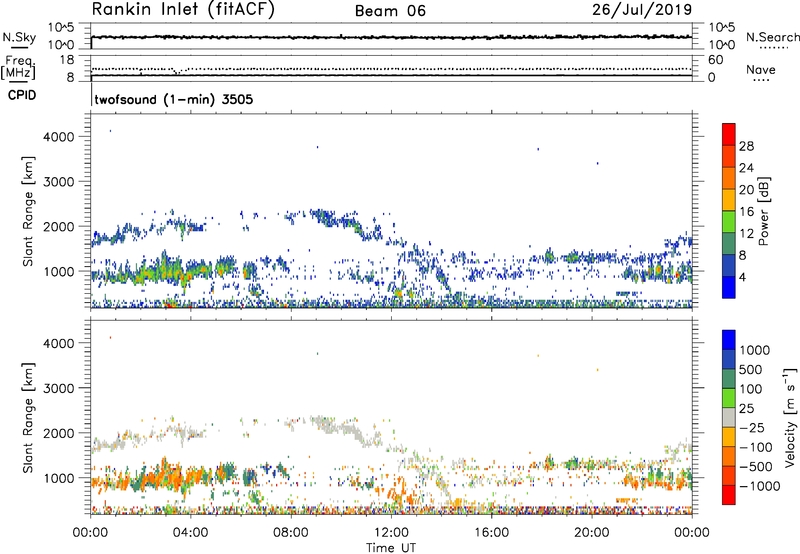Click left '10^5' noise axis label
This screenshot has width=800, height=554.
click(x=61, y=28)
